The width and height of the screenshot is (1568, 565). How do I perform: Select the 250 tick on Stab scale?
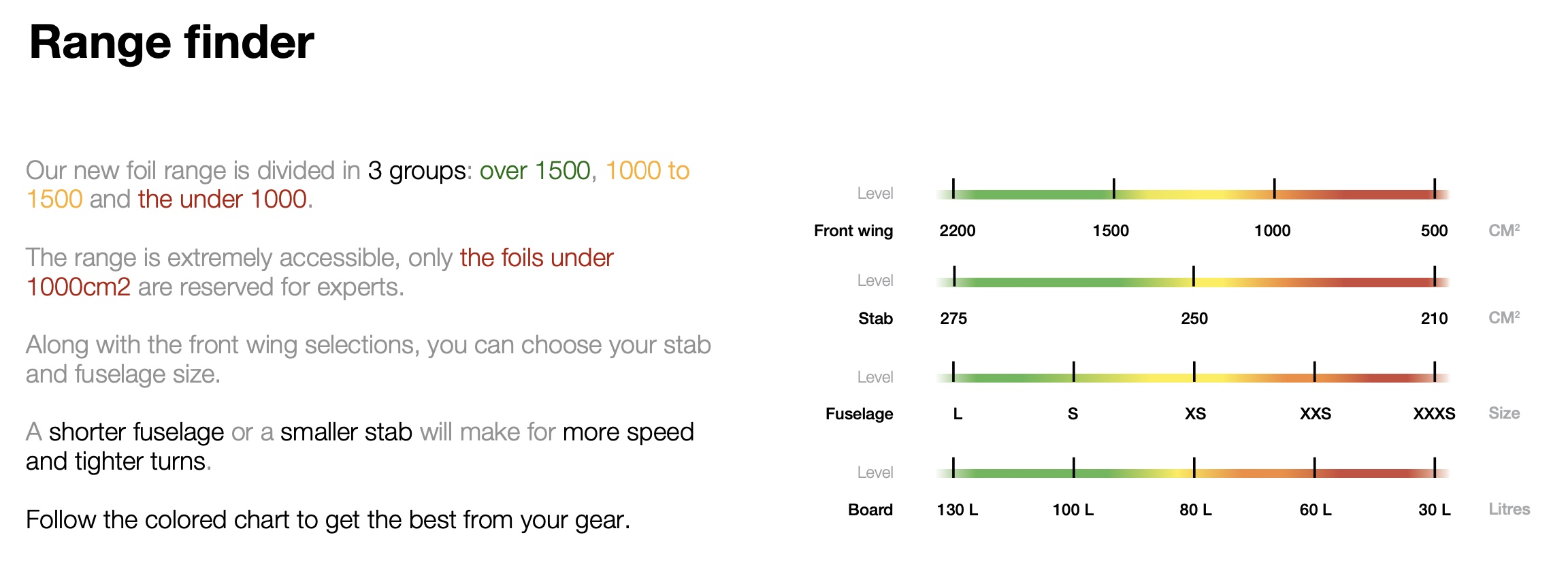1194,276
